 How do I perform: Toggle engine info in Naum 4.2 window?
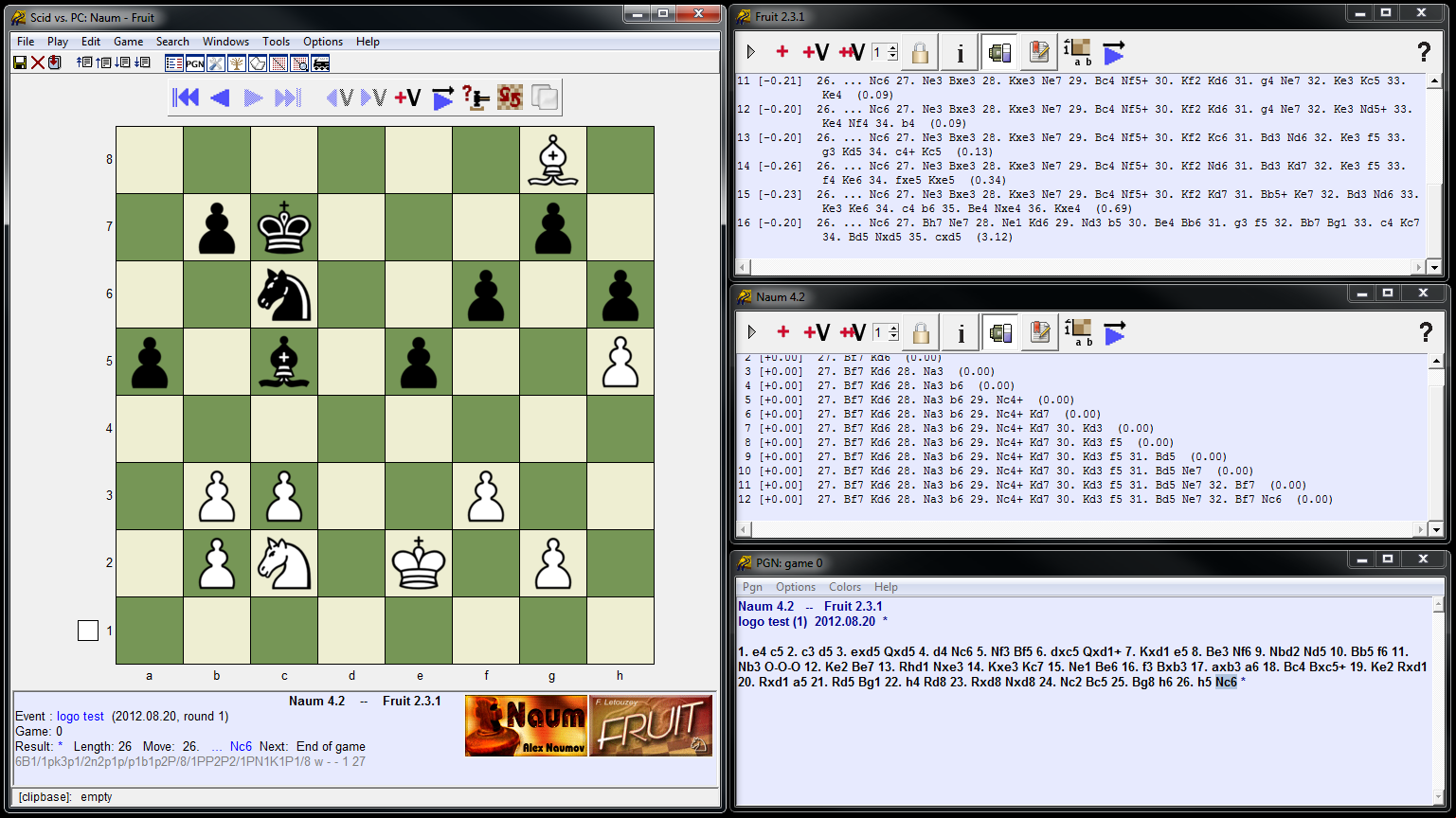point(961,332)
